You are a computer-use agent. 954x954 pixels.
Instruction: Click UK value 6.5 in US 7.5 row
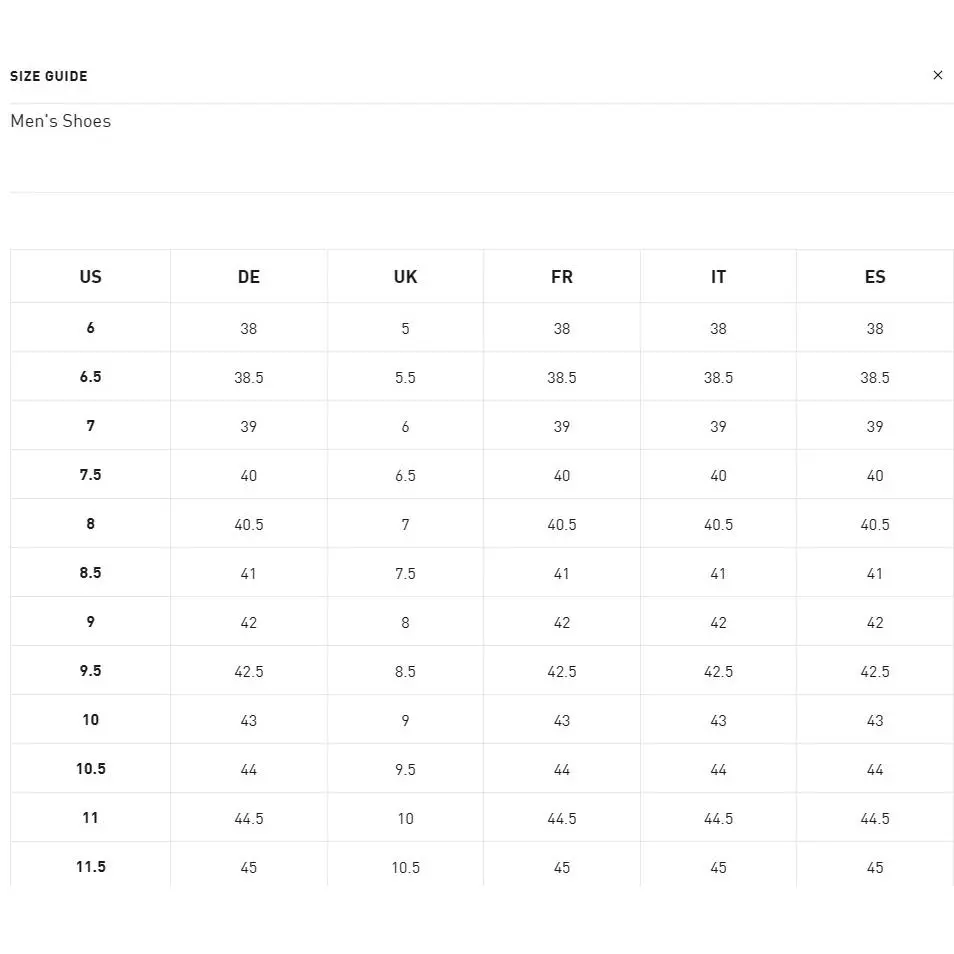405,476
